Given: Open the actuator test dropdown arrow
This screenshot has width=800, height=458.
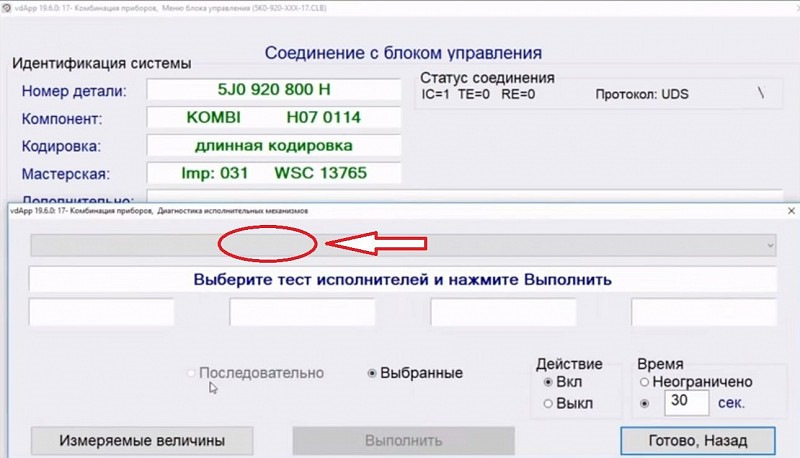Looking at the screenshot, I should coord(769,246).
